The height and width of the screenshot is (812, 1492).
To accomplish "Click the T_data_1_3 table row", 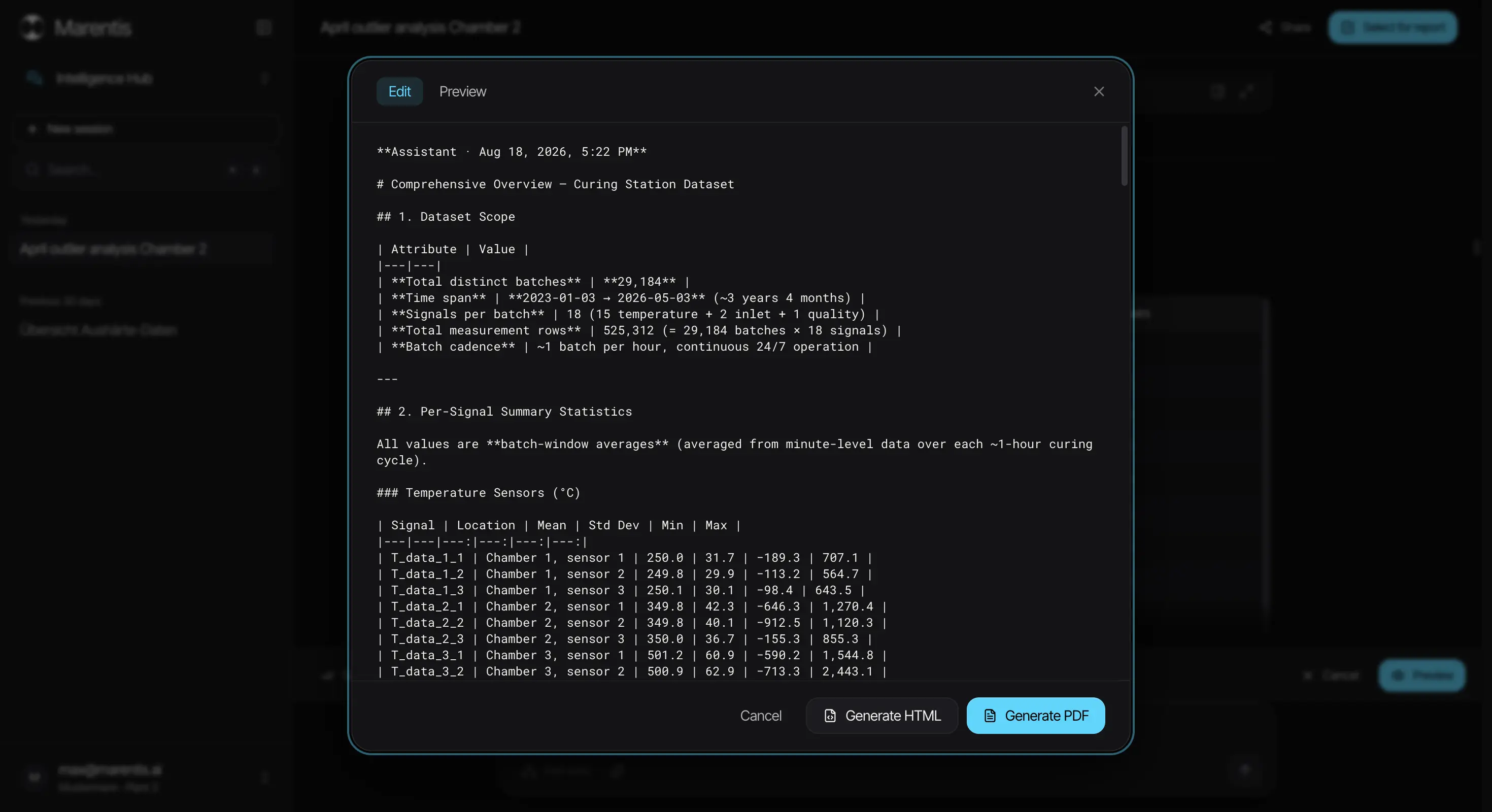I will (621, 590).
